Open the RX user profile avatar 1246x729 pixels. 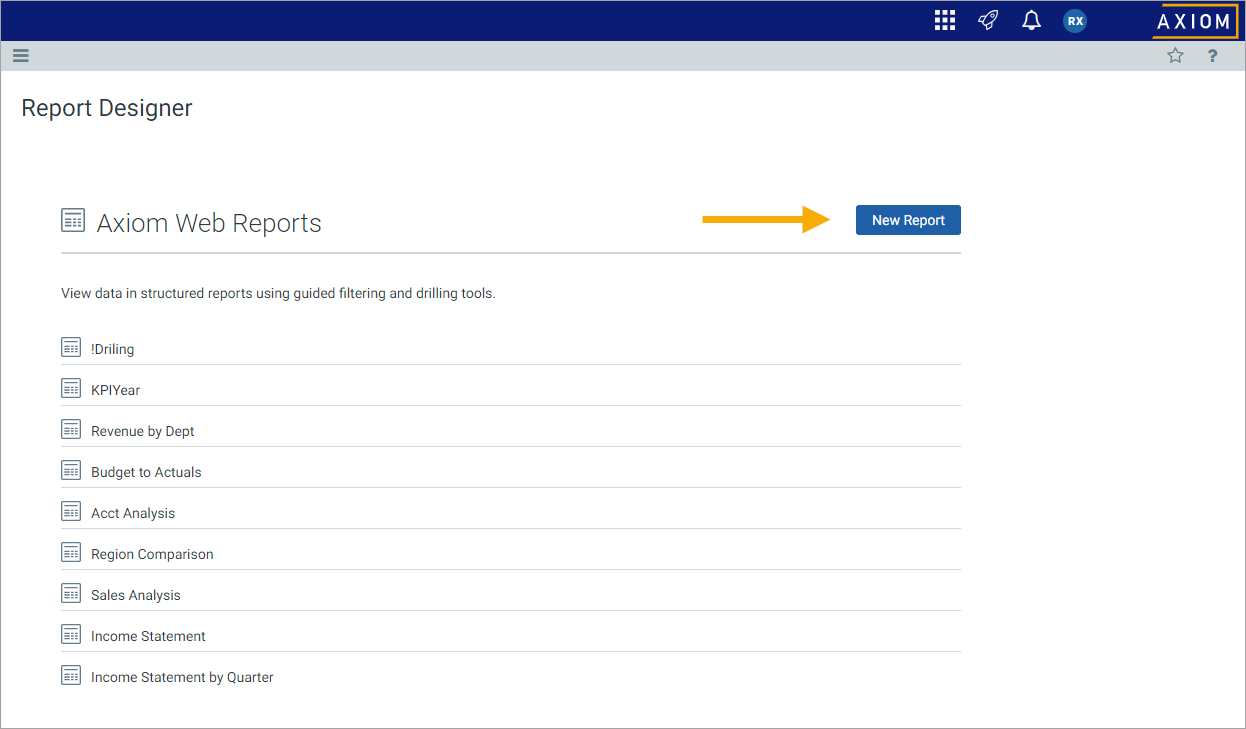click(x=1075, y=20)
